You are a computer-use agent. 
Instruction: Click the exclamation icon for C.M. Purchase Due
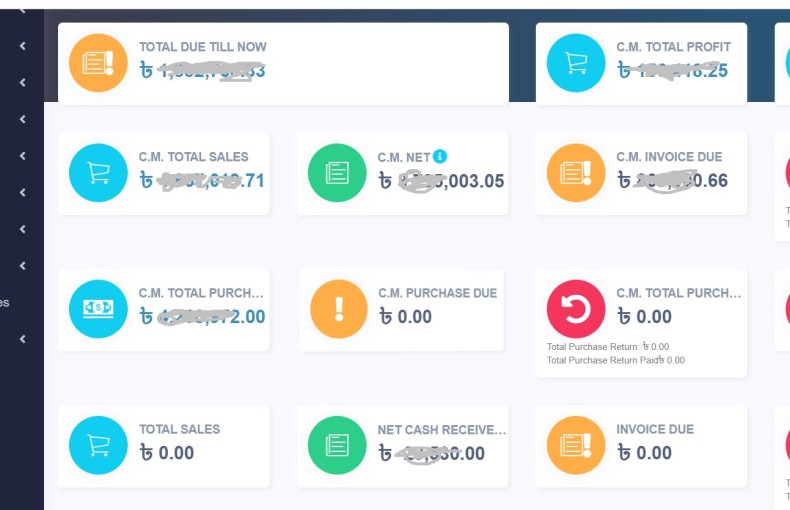[339, 309]
